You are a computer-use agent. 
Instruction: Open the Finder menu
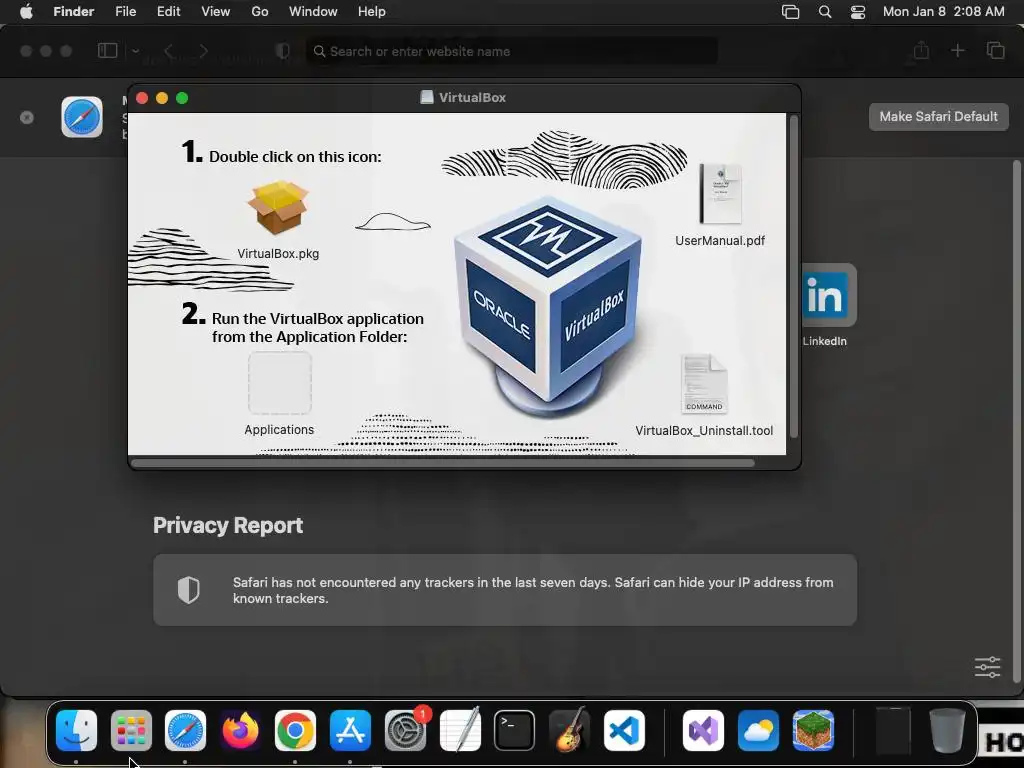[74, 12]
